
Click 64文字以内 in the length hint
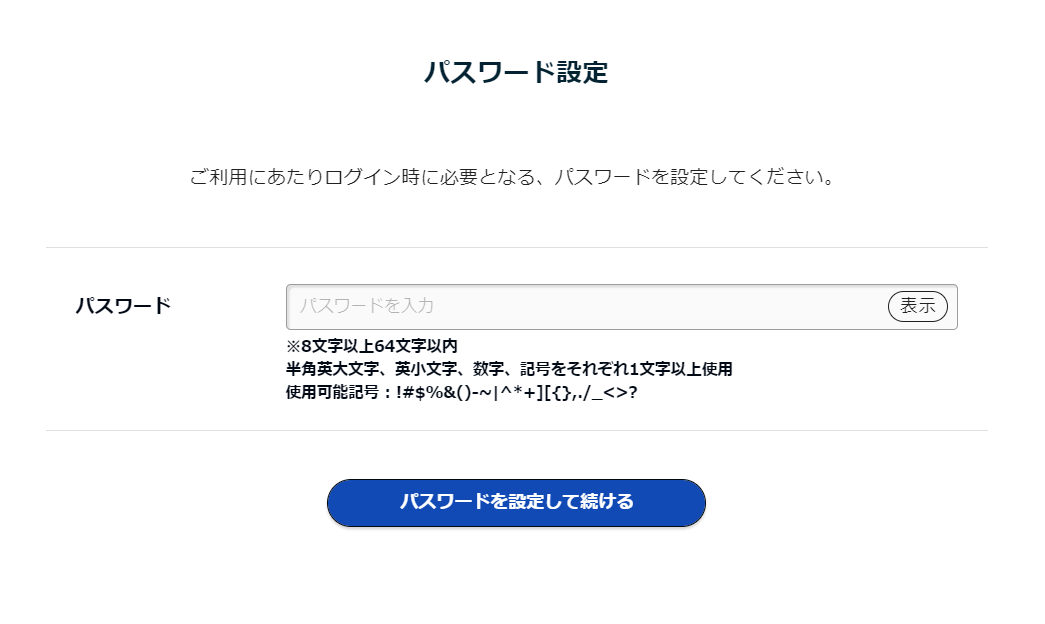(416, 346)
